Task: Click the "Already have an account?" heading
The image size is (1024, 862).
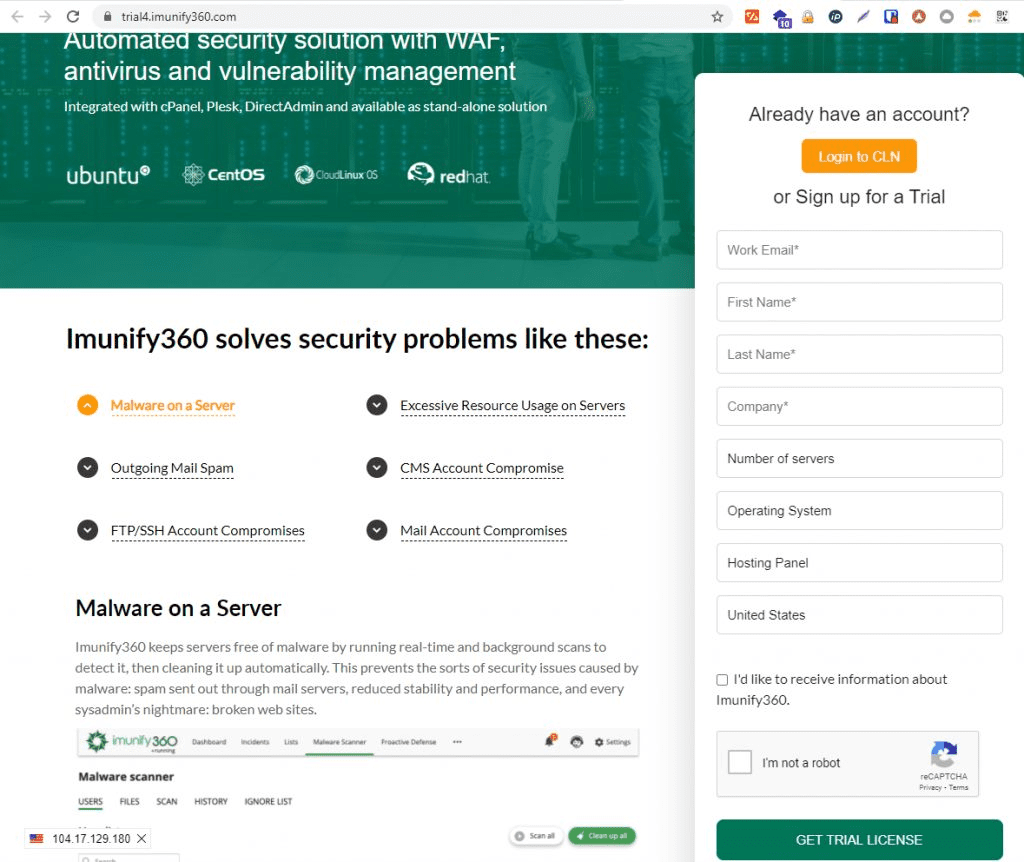Action: pyautogui.click(x=859, y=114)
